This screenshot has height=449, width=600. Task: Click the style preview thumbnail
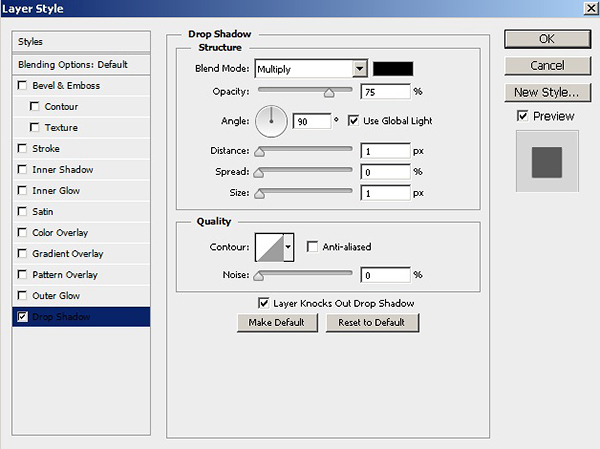[547, 161]
